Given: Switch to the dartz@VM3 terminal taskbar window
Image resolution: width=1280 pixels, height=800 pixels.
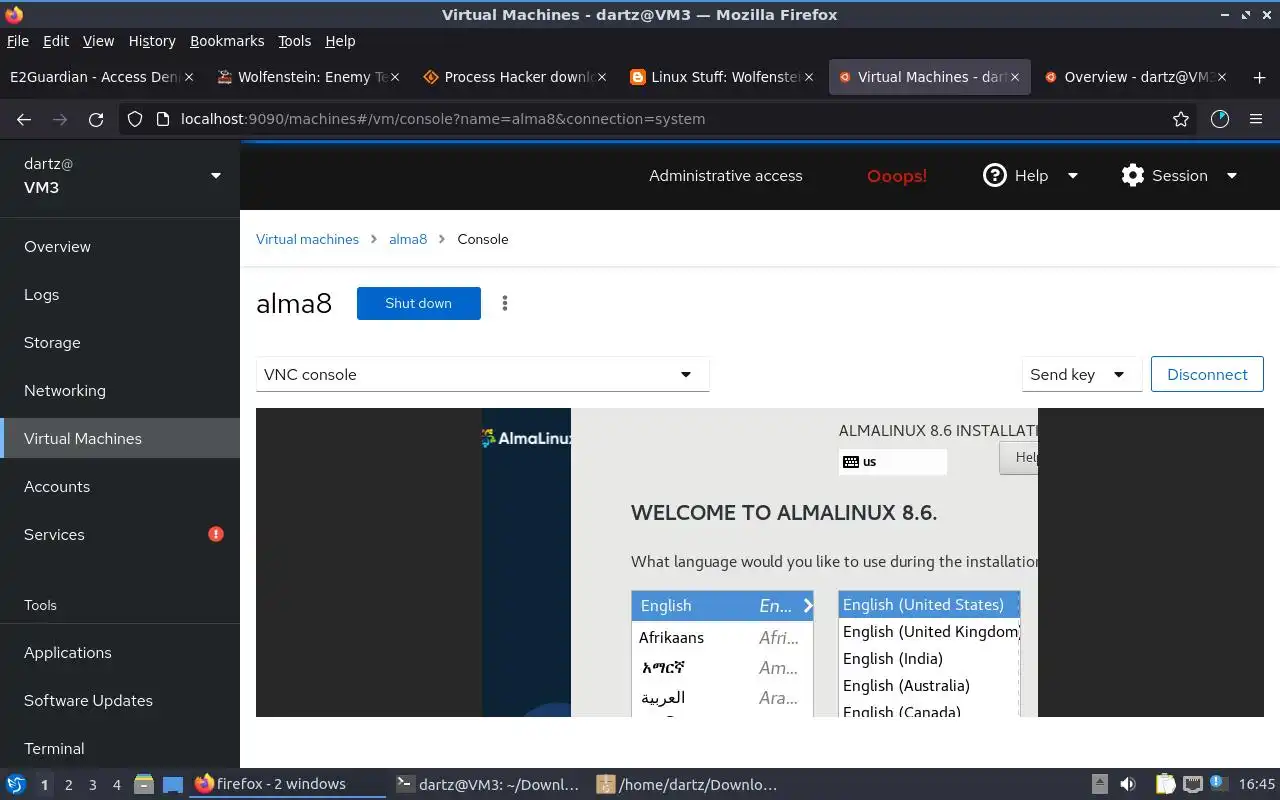Looking at the screenshot, I should point(488,784).
